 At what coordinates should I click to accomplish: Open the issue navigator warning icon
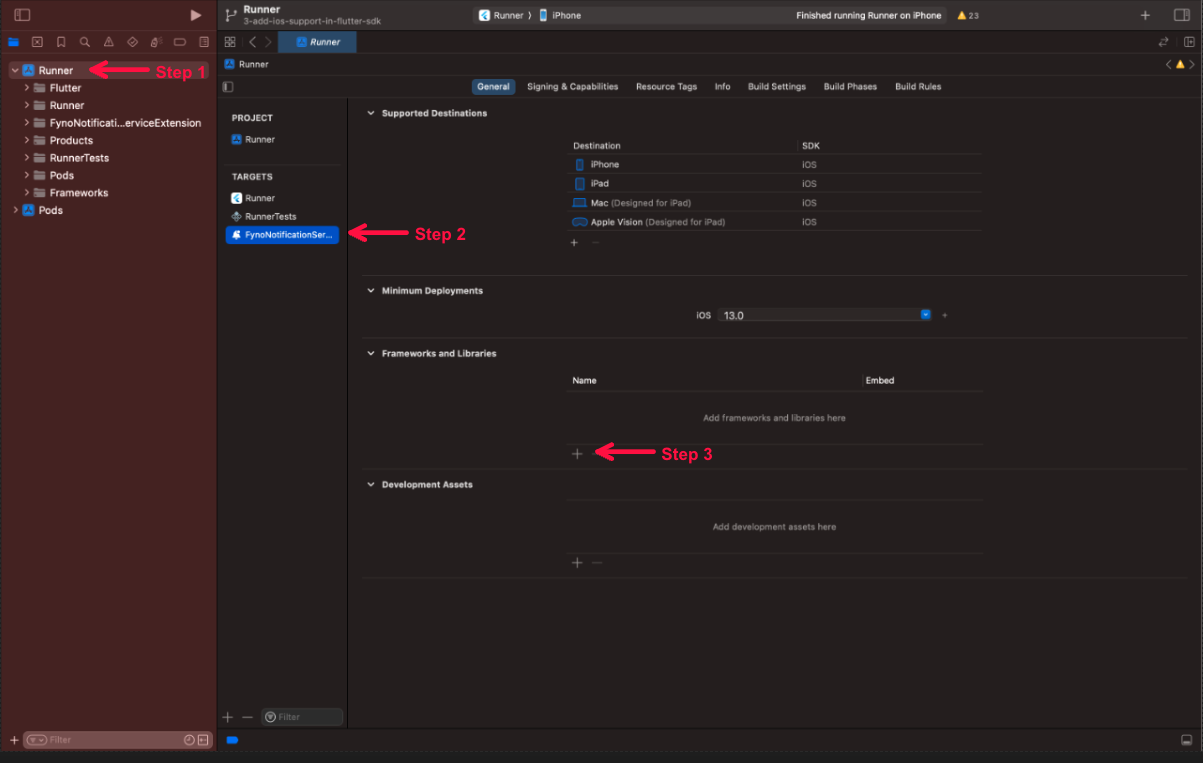tap(109, 42)
